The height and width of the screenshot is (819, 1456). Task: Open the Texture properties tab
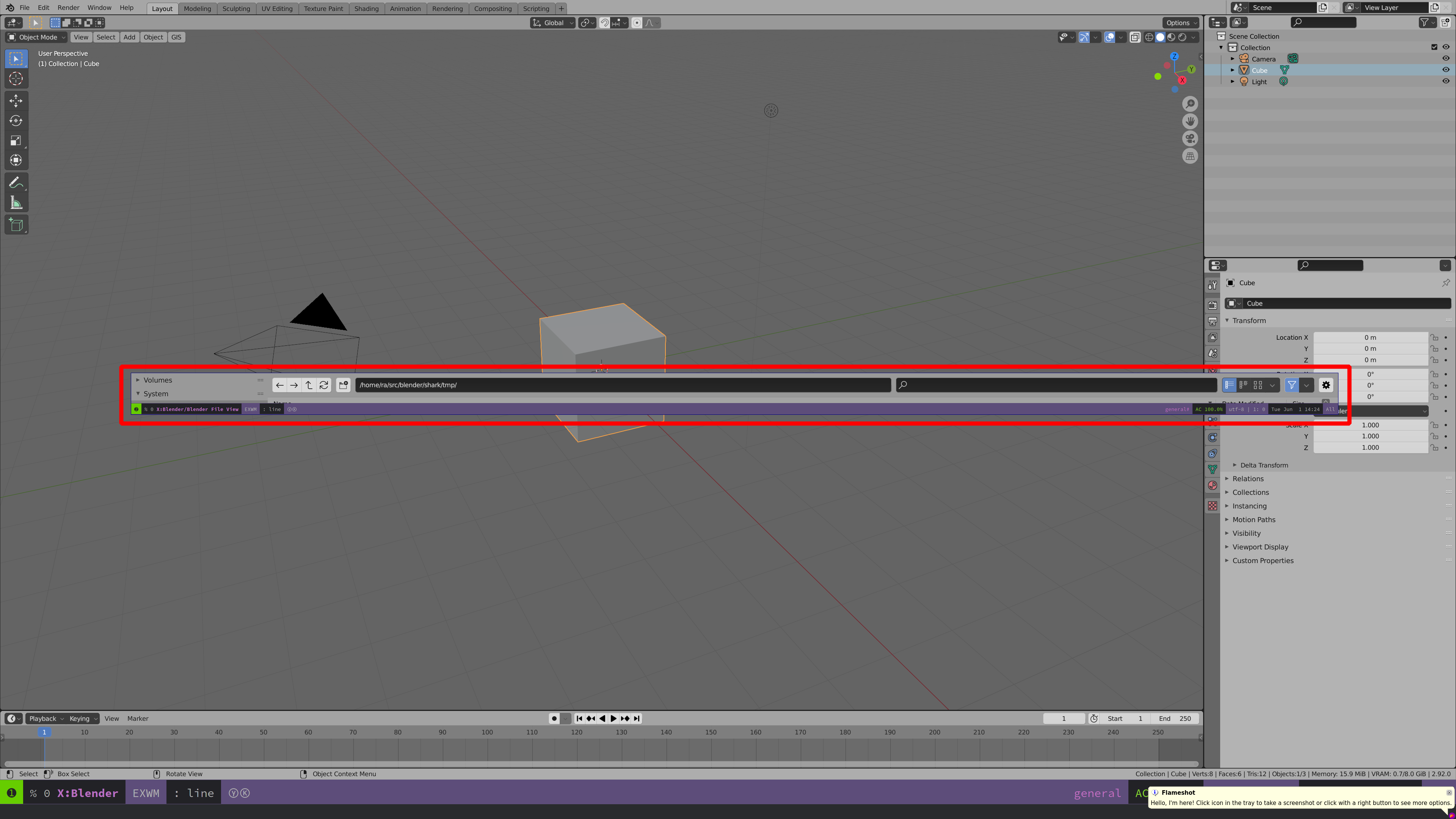[1213, 506]
